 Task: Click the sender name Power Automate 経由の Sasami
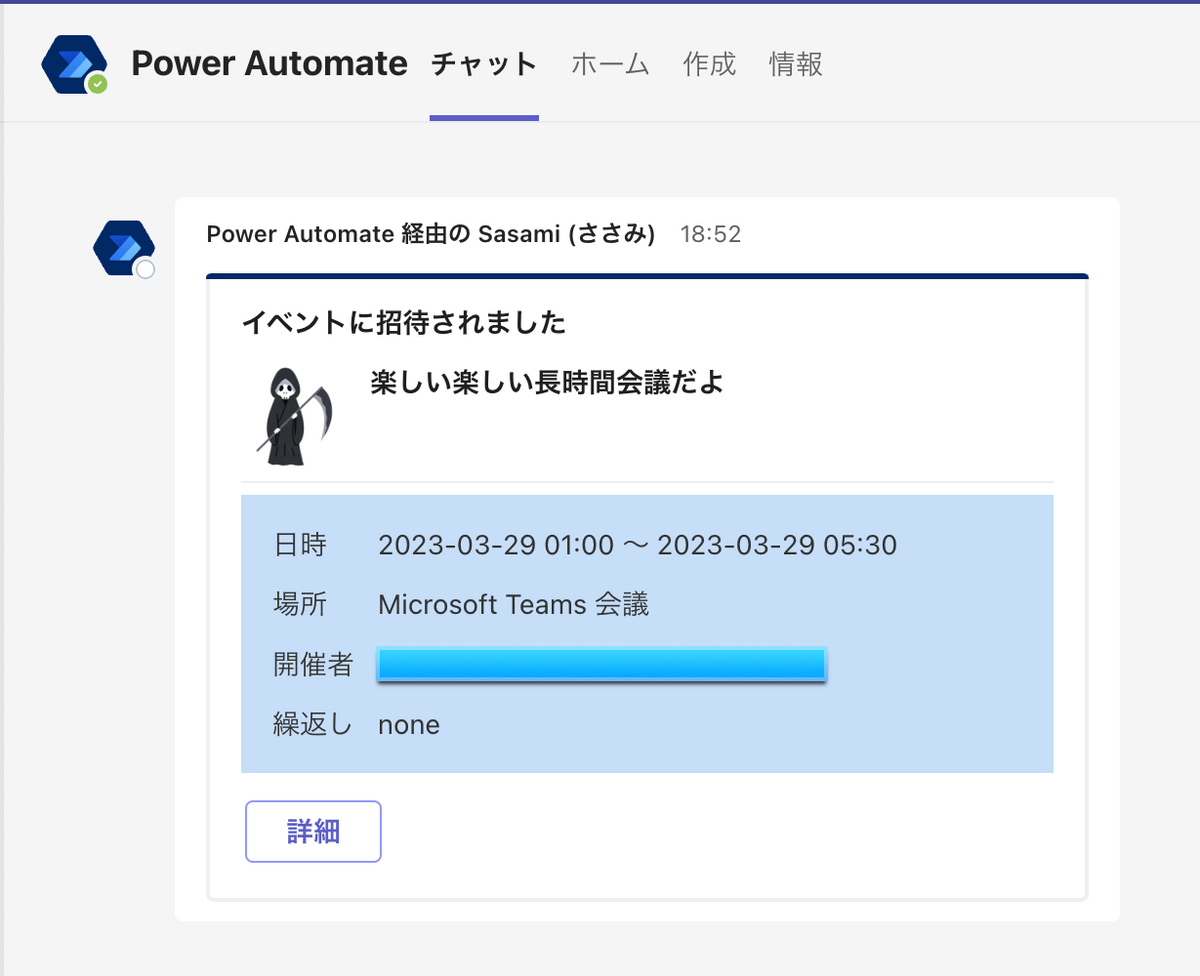[x=430, y=234]
